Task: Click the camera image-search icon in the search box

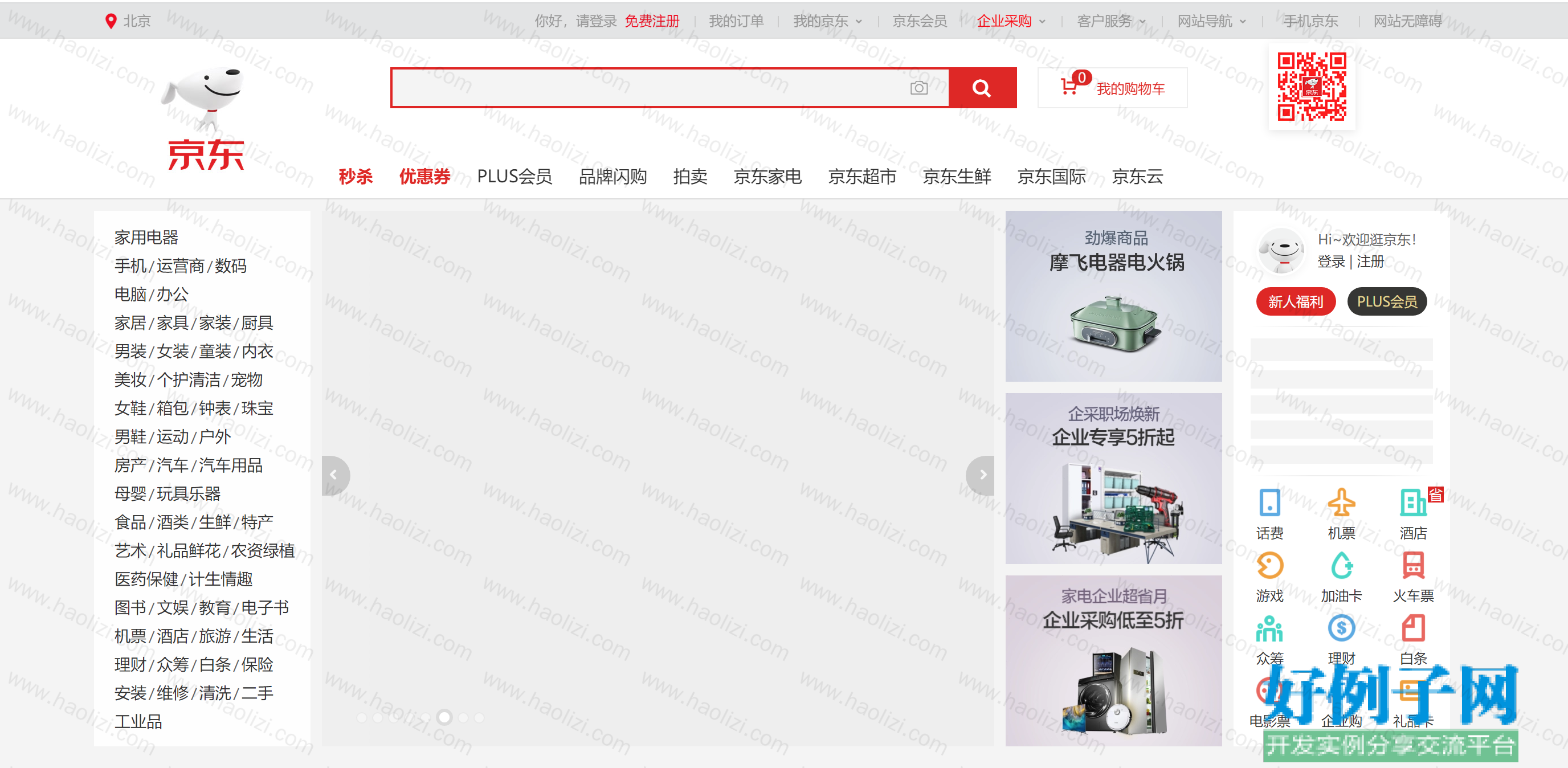Action: [918, 88]
